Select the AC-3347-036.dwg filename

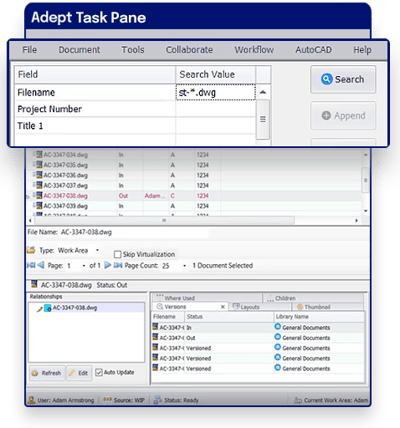[x=66, y=175]
